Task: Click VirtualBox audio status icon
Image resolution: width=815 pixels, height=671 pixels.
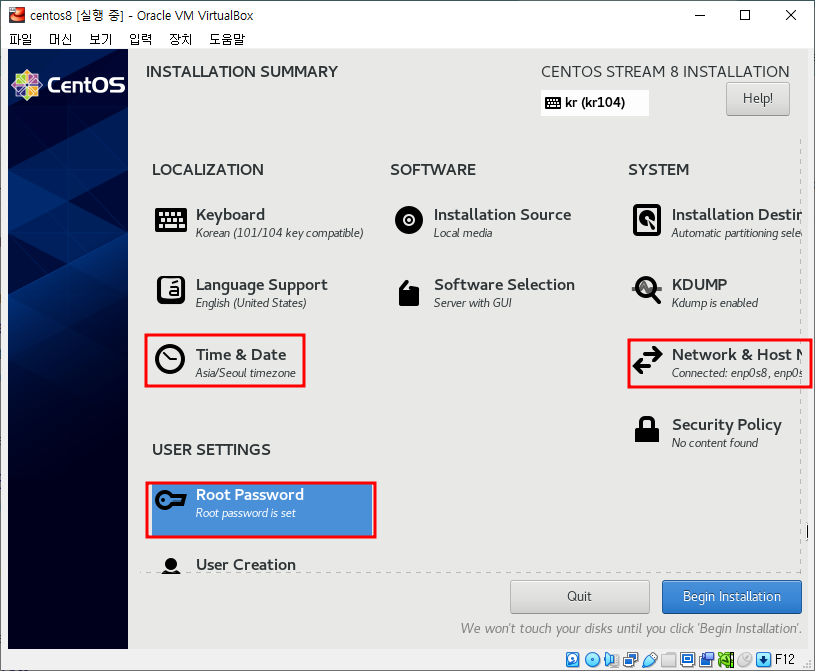Action: [611, 660]
